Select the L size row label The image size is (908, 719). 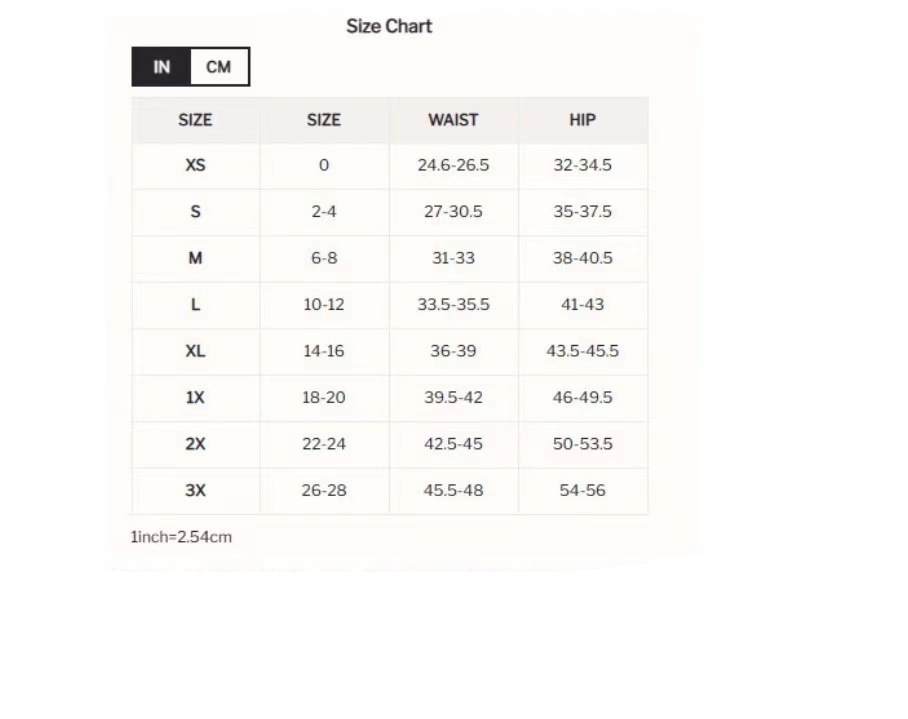tap(195, 304)
